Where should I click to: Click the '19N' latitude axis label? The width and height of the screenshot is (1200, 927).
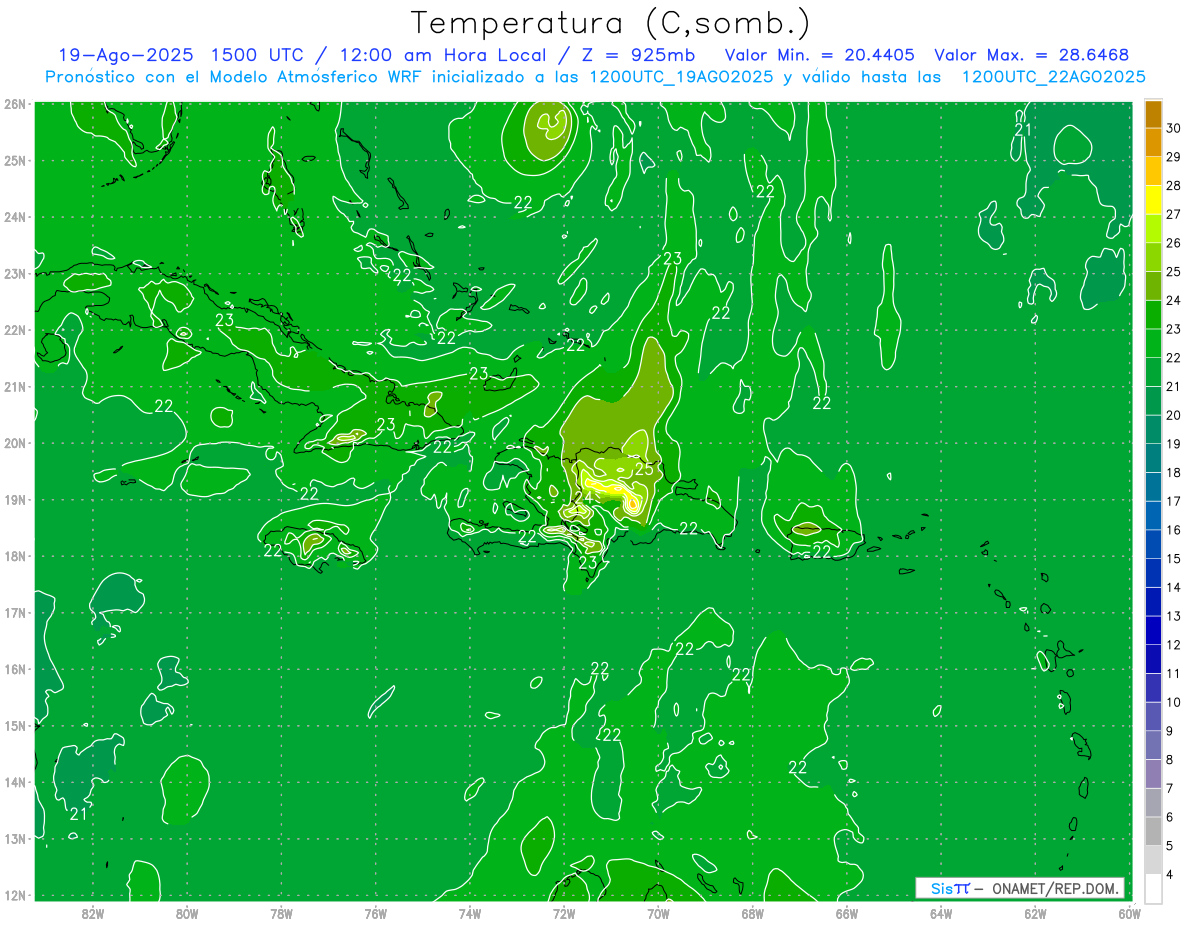(x=15, y=499)
